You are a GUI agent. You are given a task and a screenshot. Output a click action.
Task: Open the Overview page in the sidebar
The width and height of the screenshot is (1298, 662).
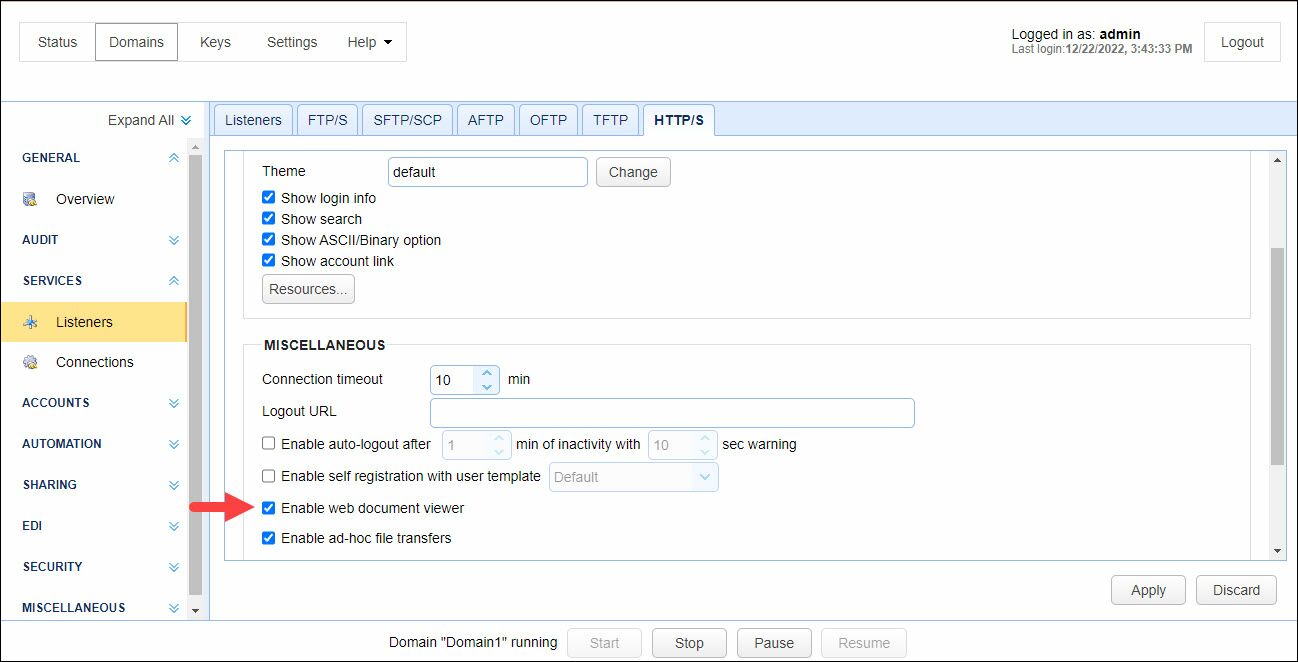[x=84, y=199]
